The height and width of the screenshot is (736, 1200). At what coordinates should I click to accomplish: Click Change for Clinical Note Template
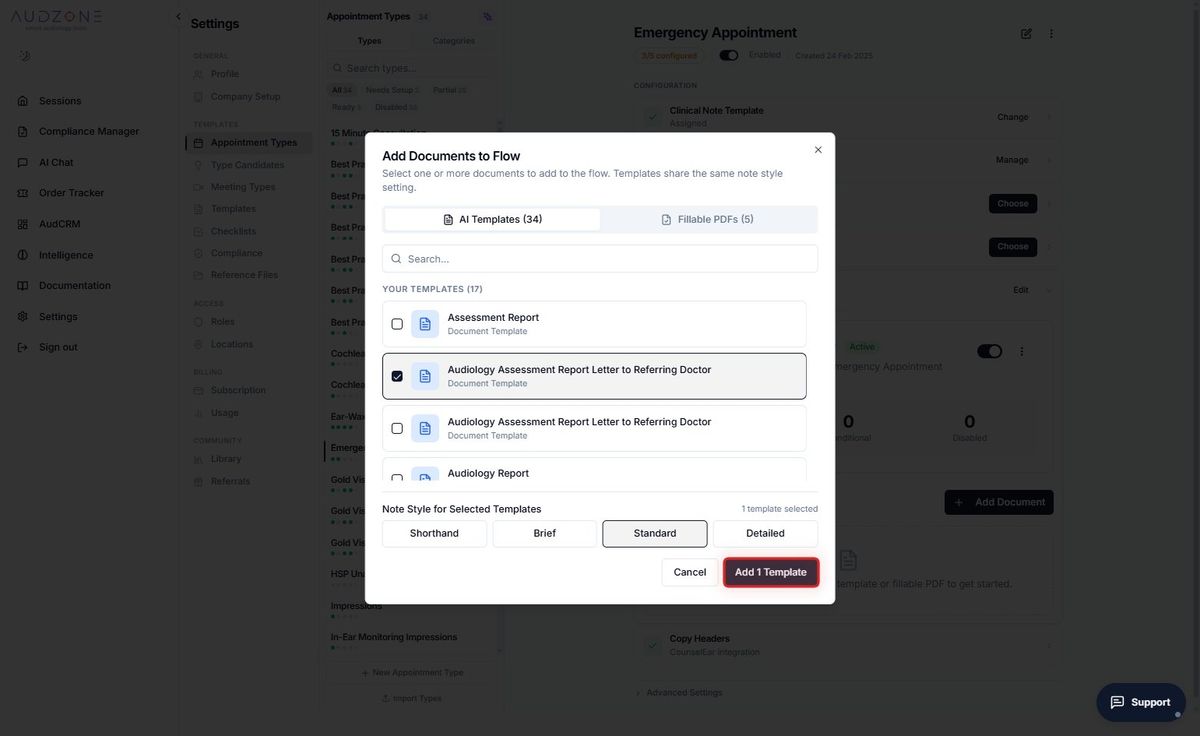coord(1013,117)
